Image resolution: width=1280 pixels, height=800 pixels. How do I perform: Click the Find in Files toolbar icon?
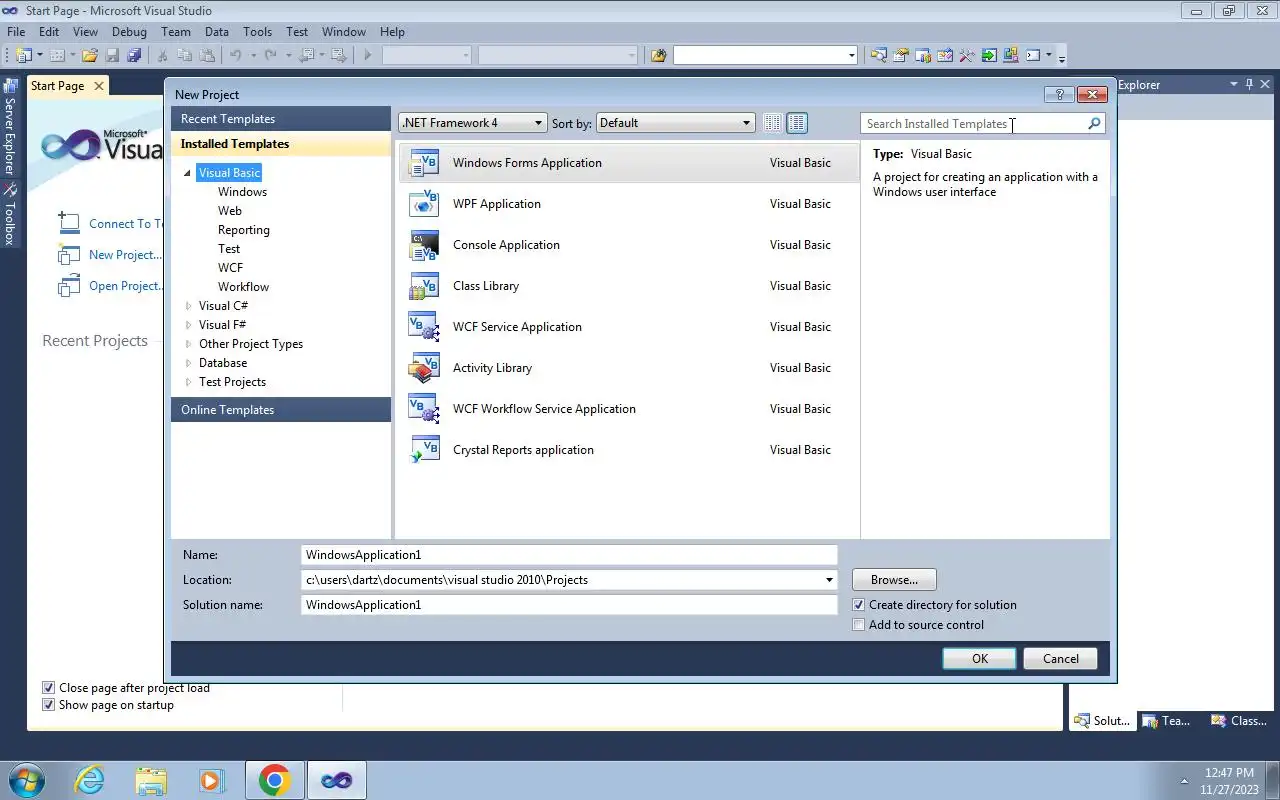pyautogui.click(x=658, y=56)
